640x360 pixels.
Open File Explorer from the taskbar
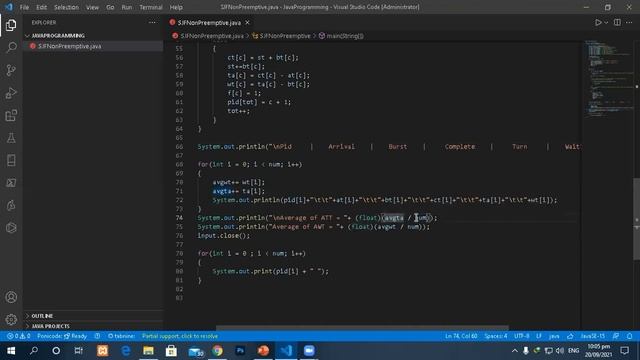[x=148, y=351]
